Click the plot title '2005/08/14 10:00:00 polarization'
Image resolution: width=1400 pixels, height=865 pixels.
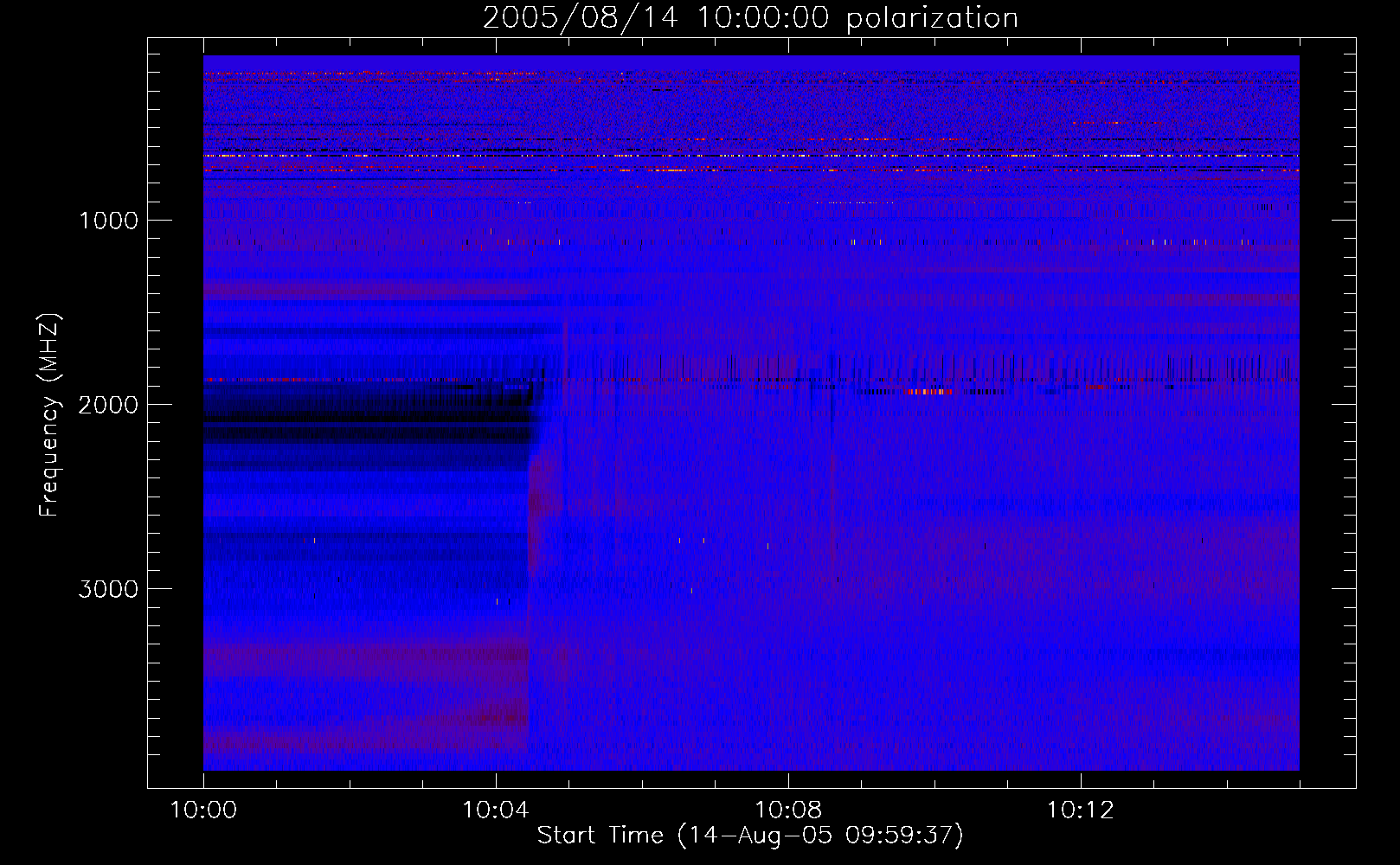[x=750, y=18]
